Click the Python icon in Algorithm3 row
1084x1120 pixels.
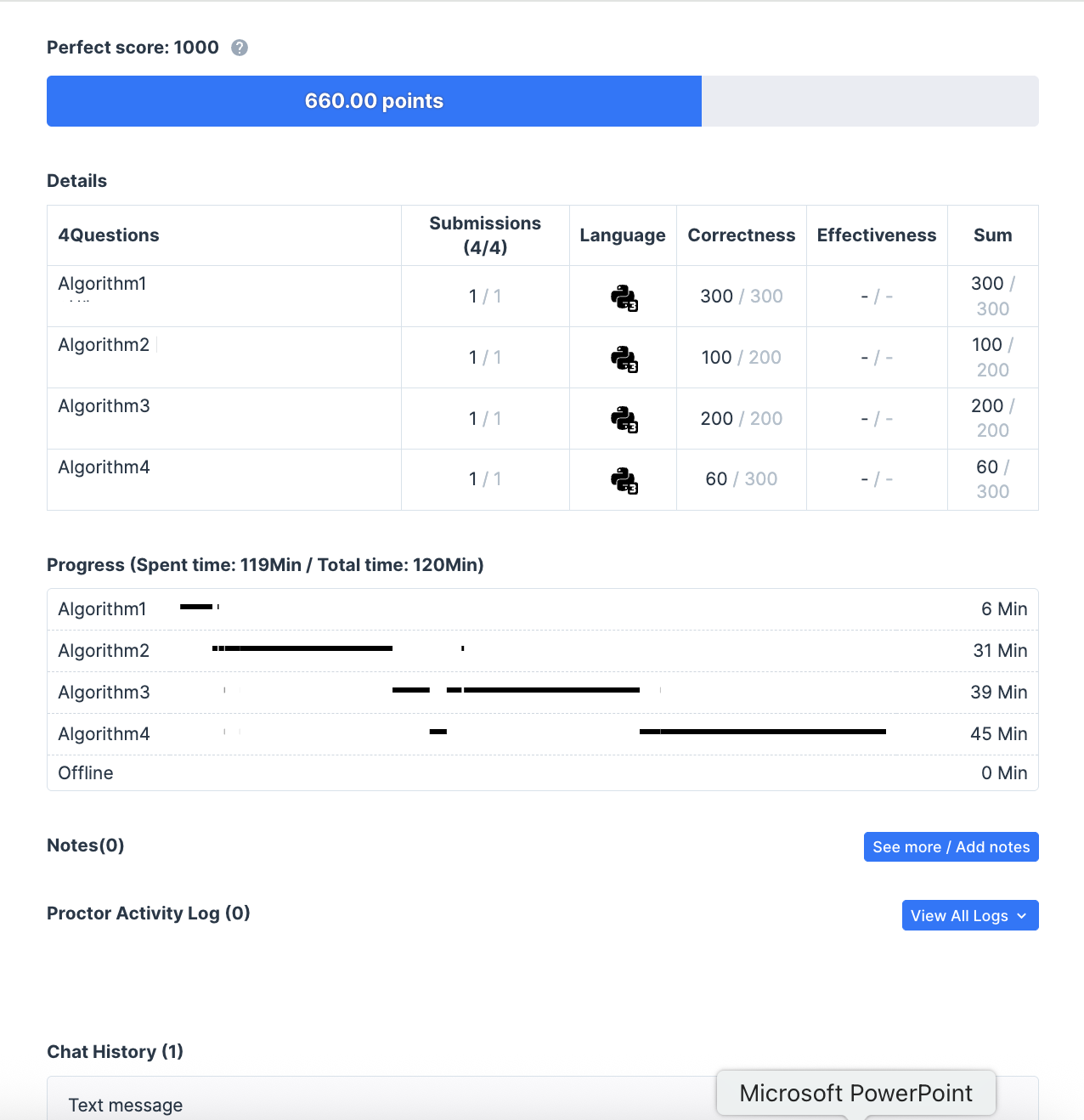tap(624, 419)
